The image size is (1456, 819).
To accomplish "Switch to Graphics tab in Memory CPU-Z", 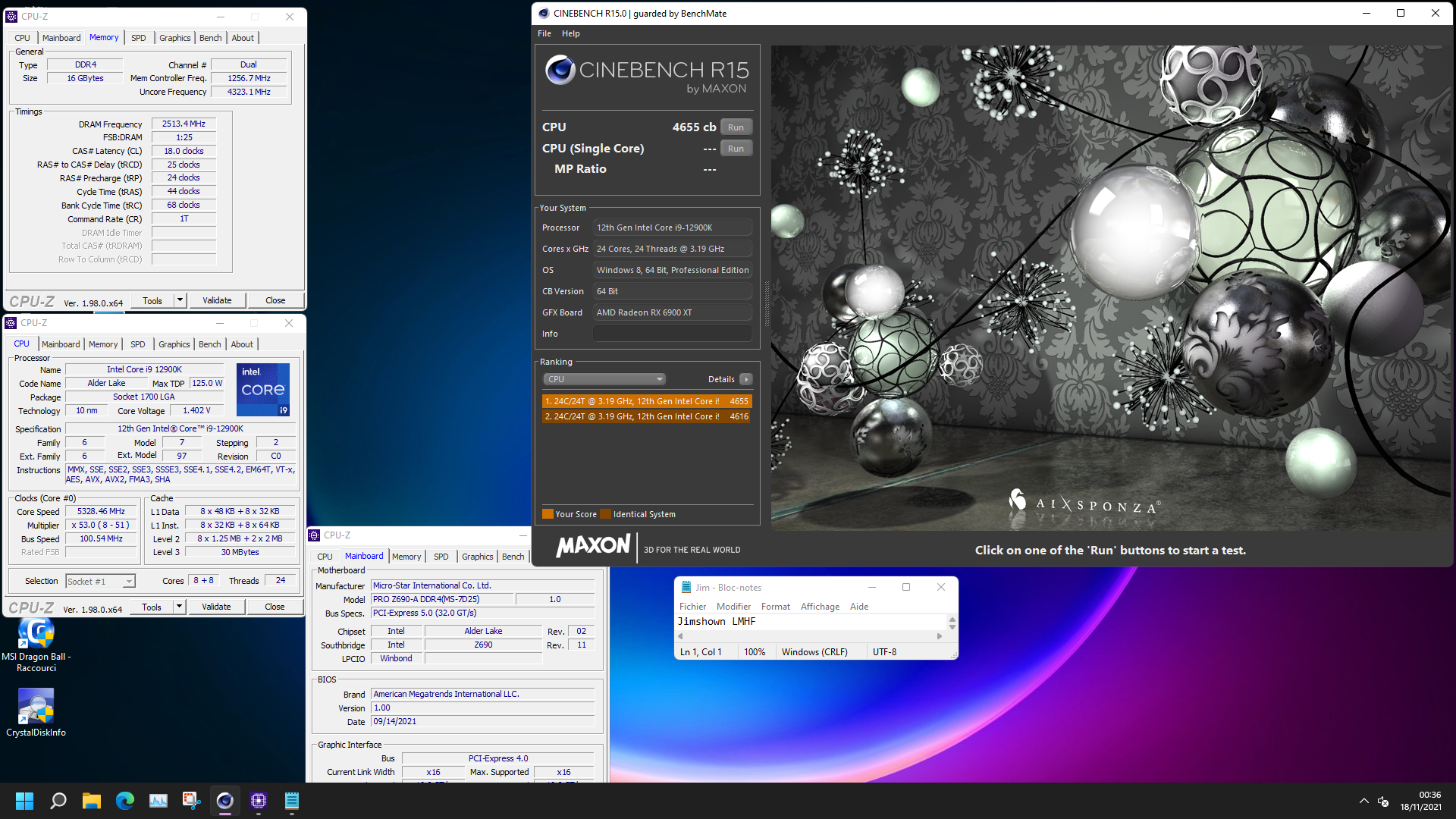I will click(x=175, y=38).
